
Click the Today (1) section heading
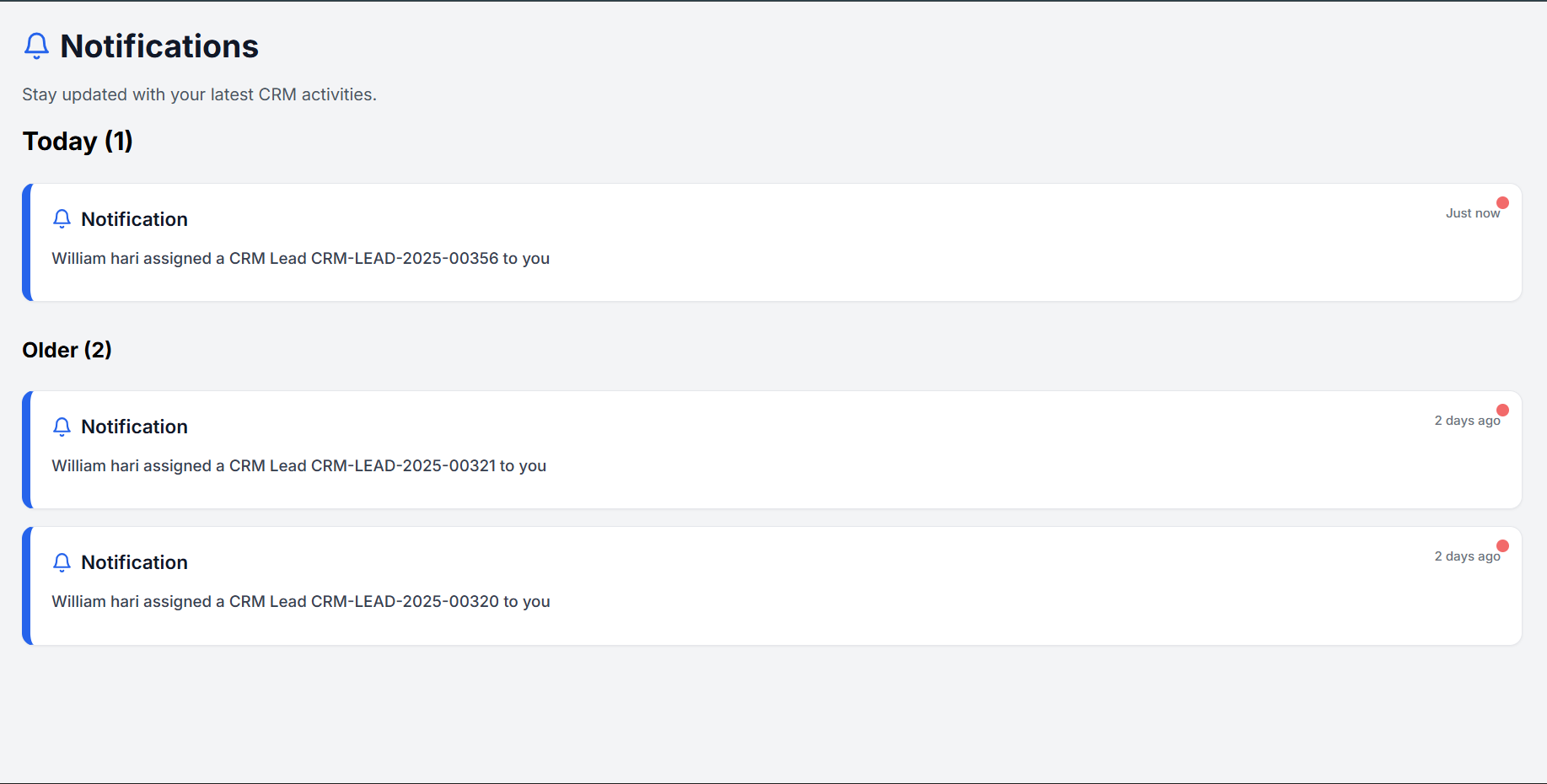click(x=78, y=141)
